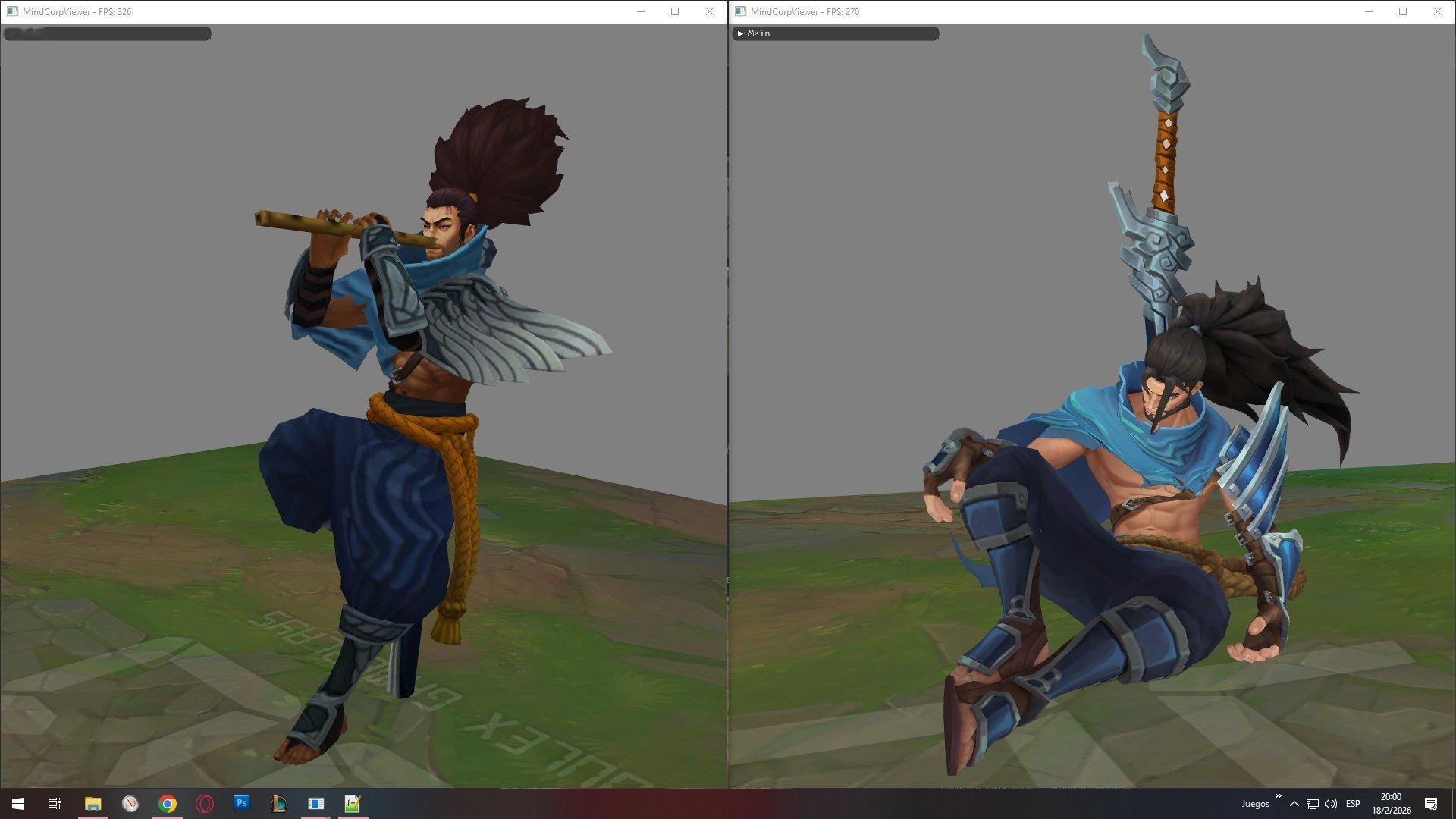Open the compass clock taskbar app

click(130, 803)
